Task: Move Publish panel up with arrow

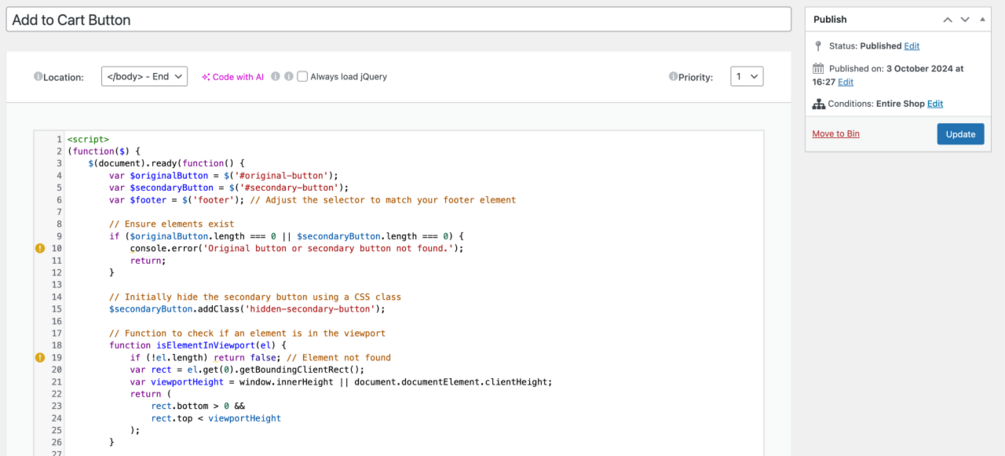Action: [948, 20]
